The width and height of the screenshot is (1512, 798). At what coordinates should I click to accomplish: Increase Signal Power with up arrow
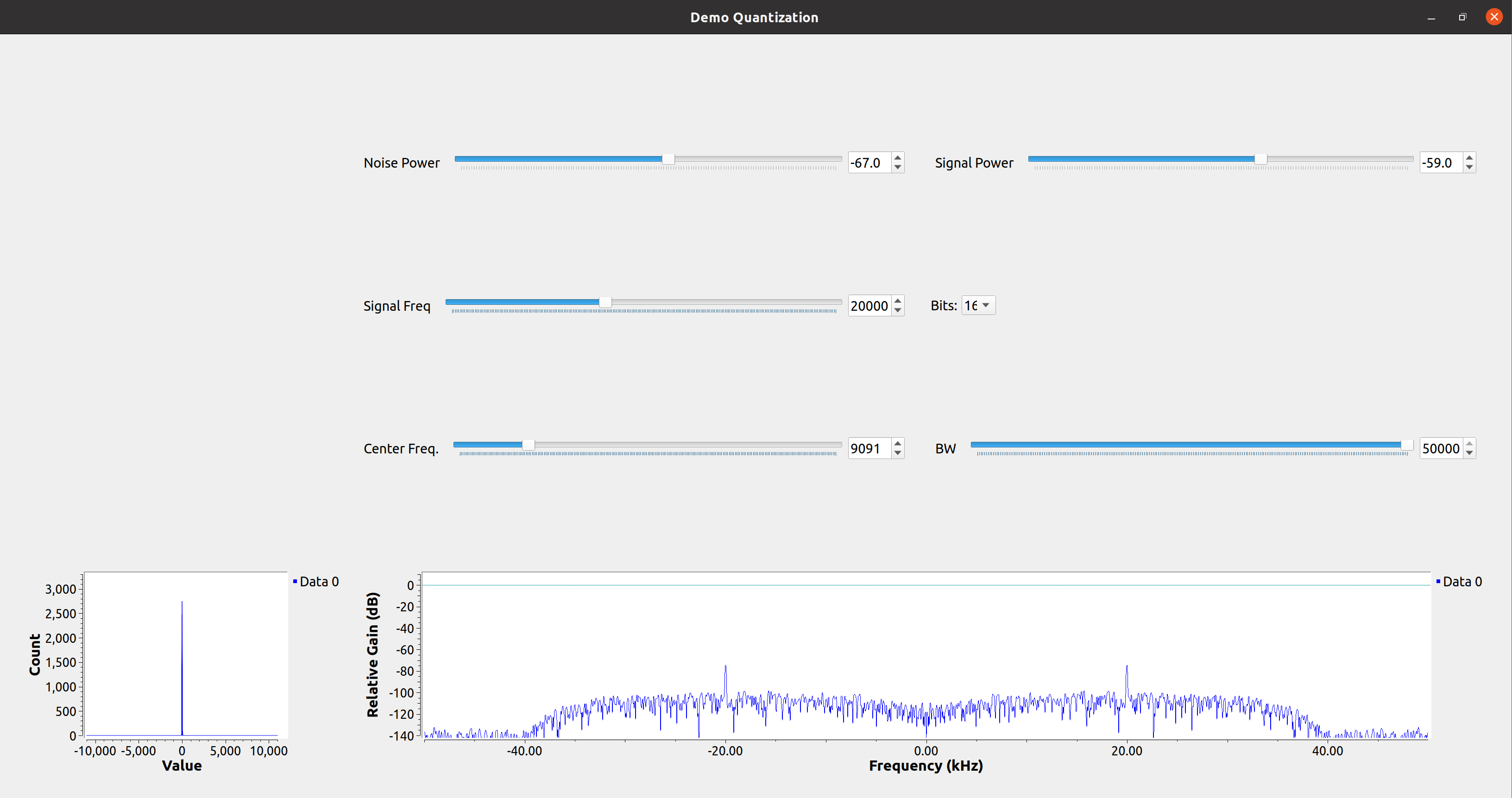tap(1469, 157)
